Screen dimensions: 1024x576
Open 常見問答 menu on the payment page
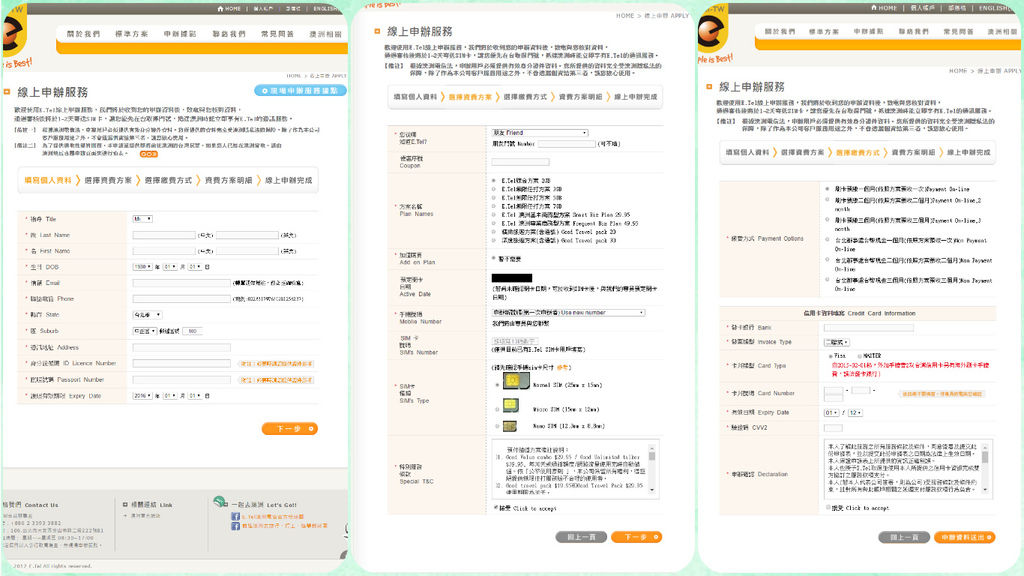[x=957, y=31]
